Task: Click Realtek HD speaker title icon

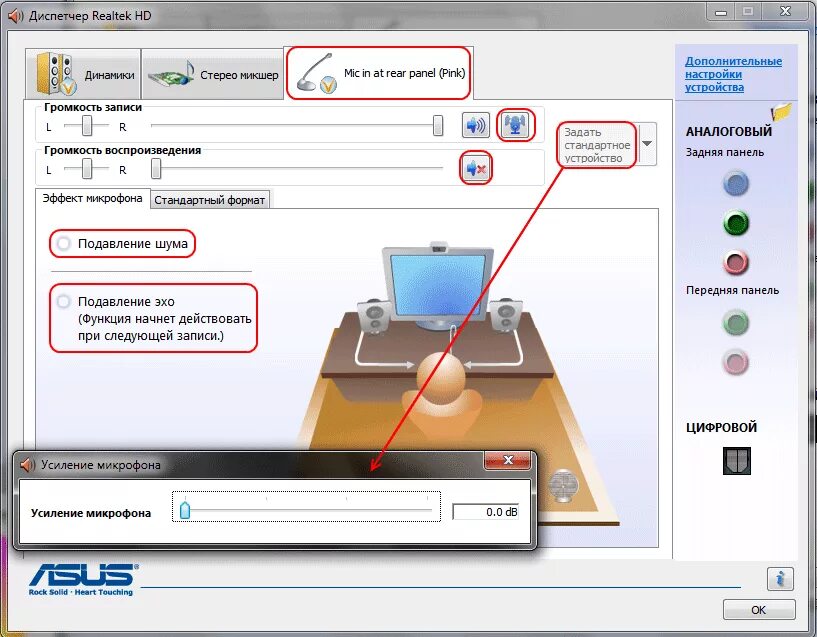Action: pyautogui.click(x=16, y=16)
